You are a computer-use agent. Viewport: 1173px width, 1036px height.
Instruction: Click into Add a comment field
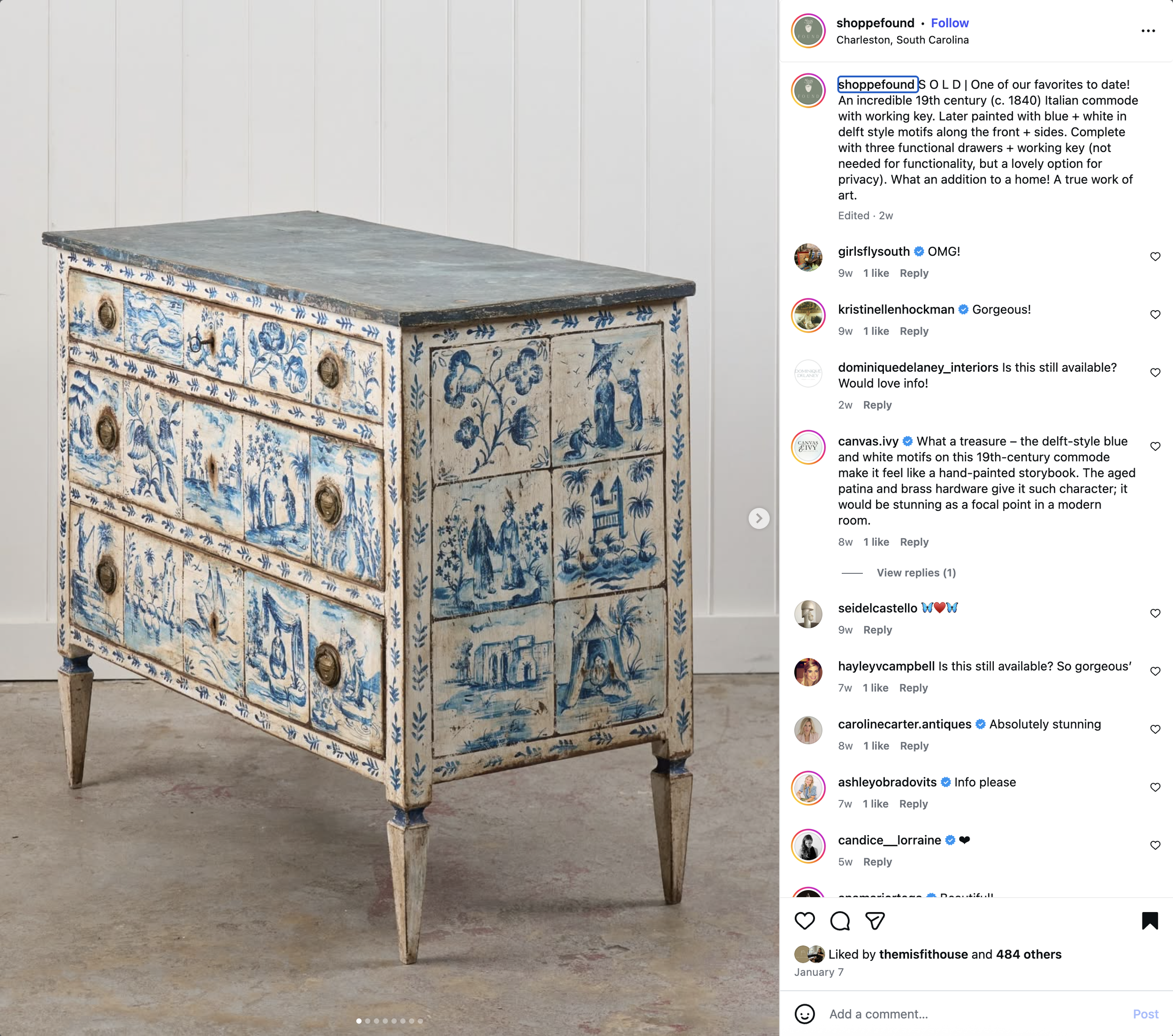click(x=975, y=1013)
